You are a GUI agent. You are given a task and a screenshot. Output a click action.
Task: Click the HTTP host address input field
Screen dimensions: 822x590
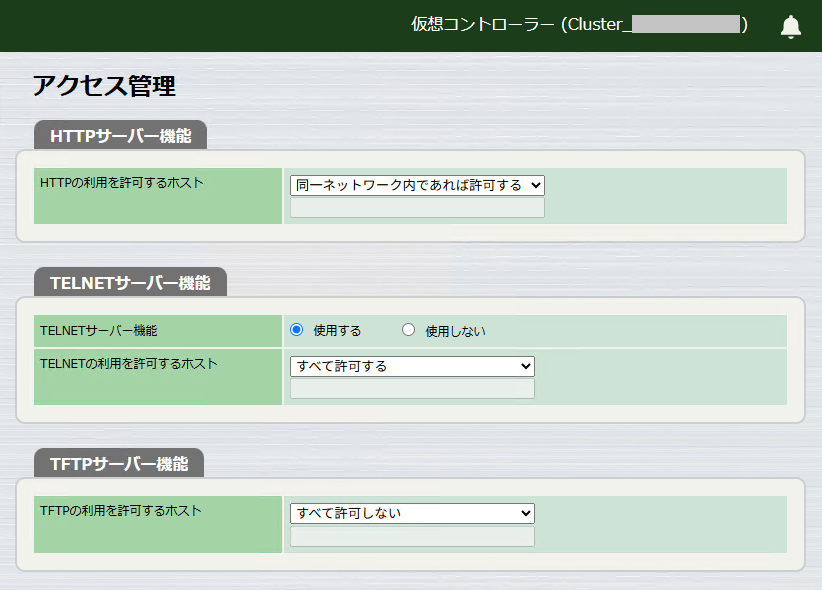[x=417, y=208]
